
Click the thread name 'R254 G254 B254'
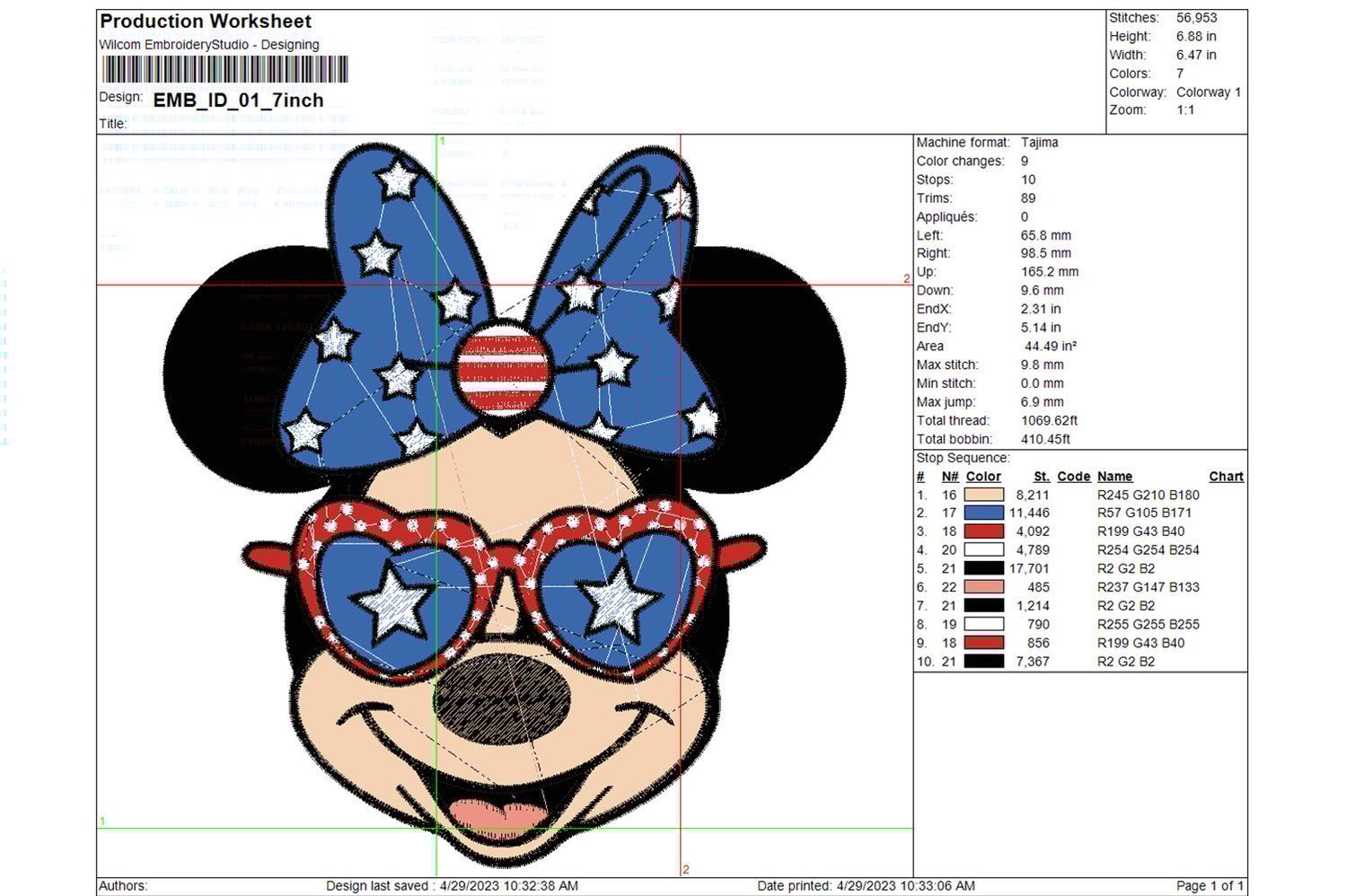point(1149,549)
